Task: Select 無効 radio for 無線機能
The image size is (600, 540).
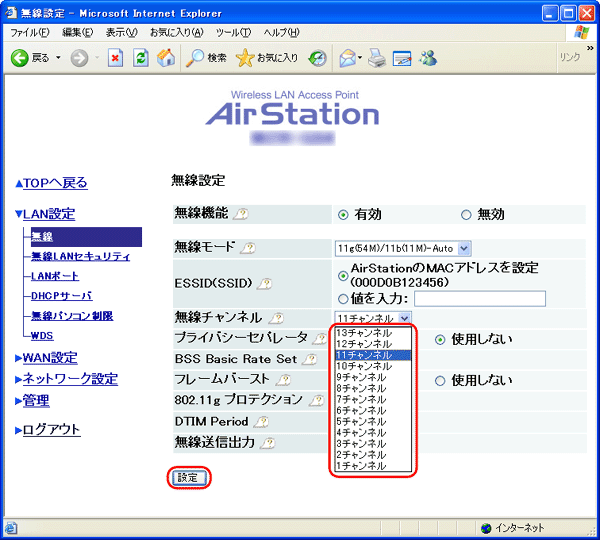Action: point(466,215)
